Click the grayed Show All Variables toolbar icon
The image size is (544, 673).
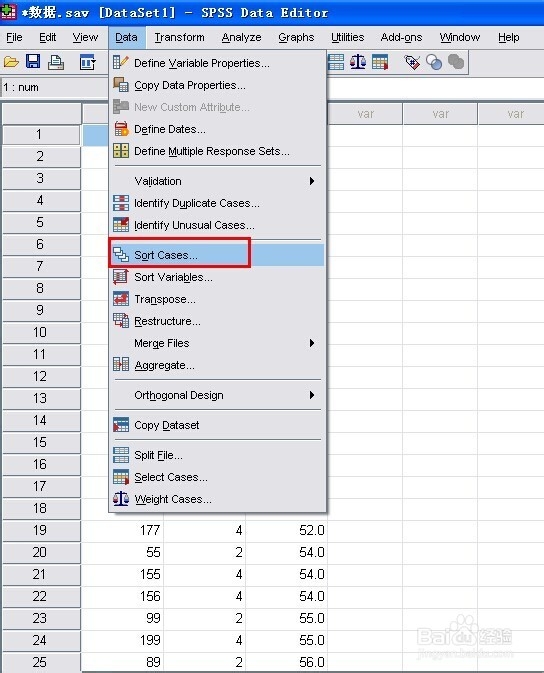click(x=456, y=62)
